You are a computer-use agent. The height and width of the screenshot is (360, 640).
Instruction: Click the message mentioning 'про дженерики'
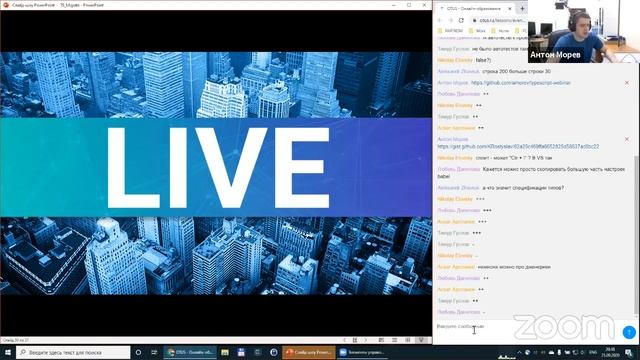(514, 267)
